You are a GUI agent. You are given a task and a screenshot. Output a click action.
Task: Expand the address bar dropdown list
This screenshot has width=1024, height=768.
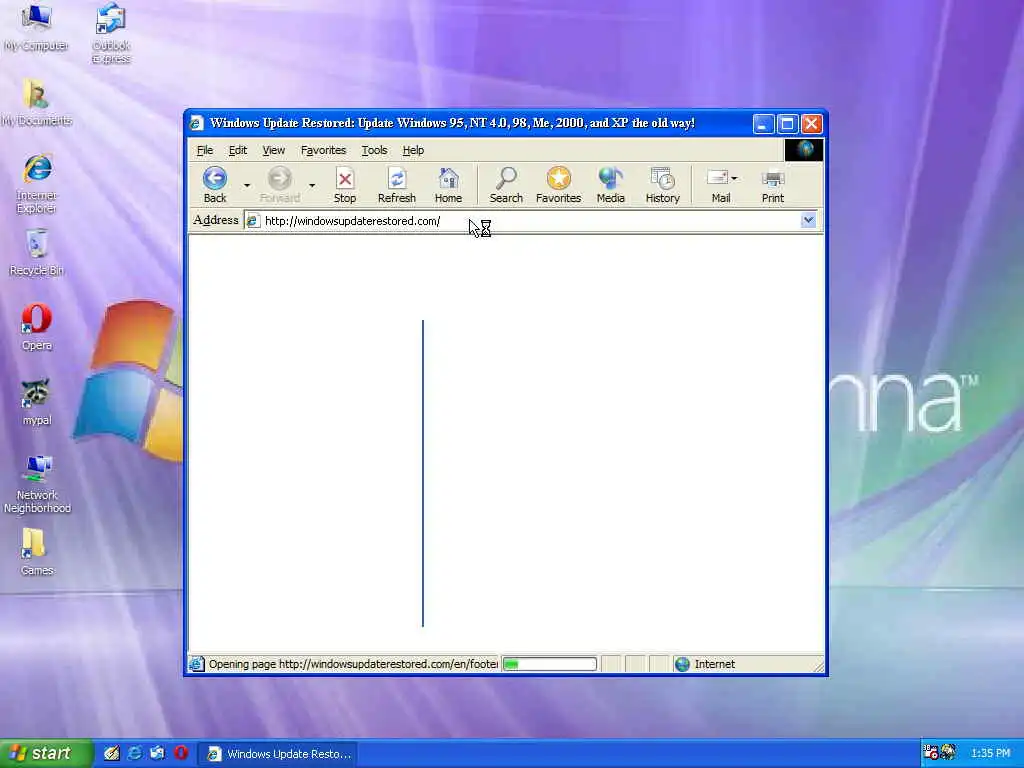pos(808,220)
